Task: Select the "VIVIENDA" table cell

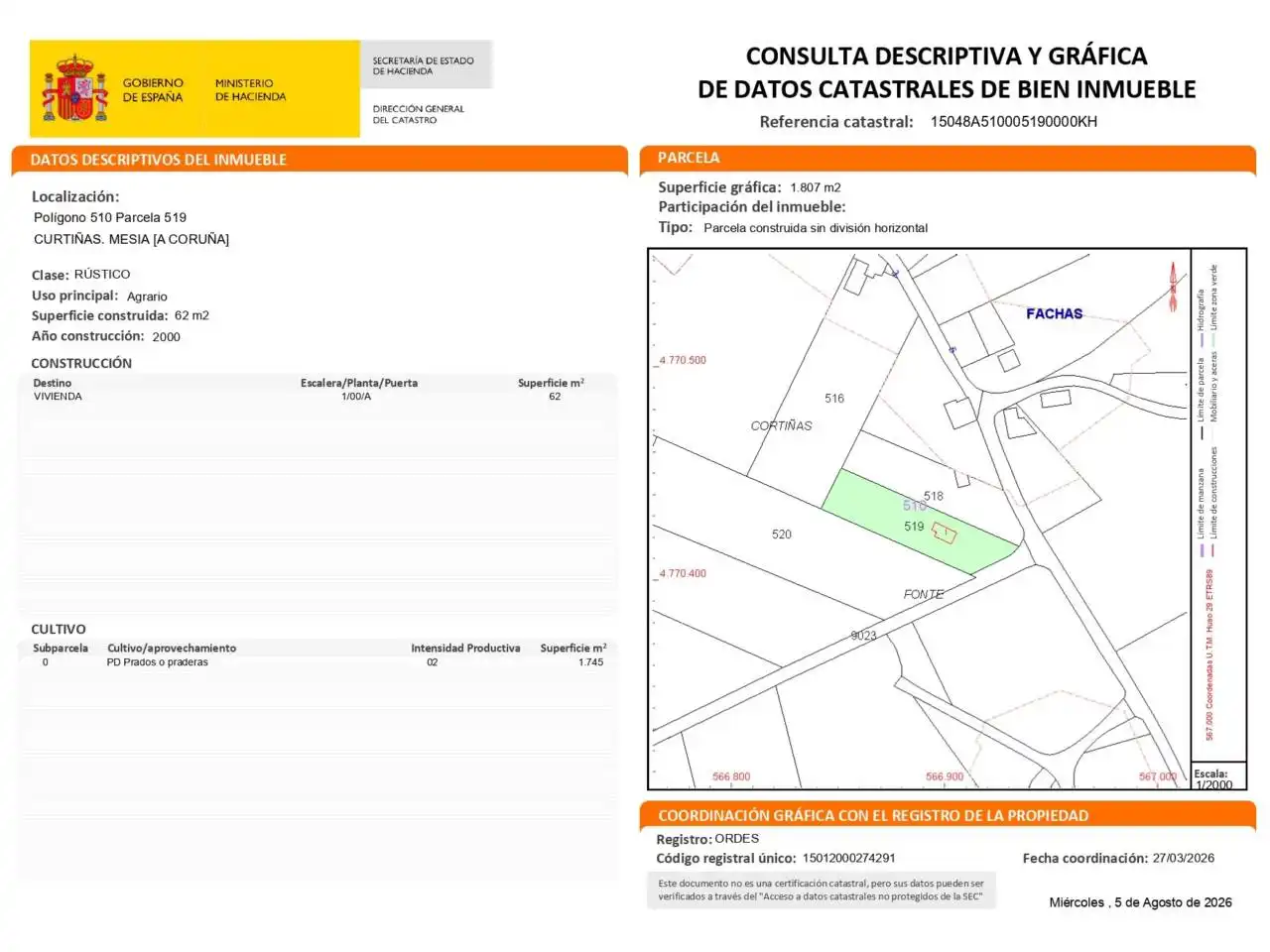Action: (x=58, y=397)
